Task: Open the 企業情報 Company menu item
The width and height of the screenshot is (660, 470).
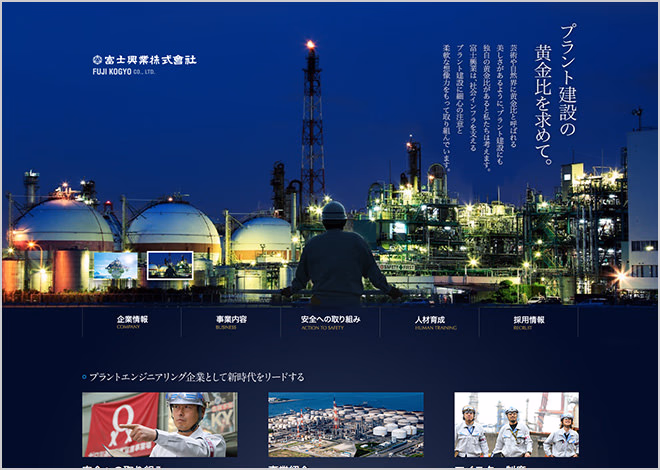Action: [132, 320]
